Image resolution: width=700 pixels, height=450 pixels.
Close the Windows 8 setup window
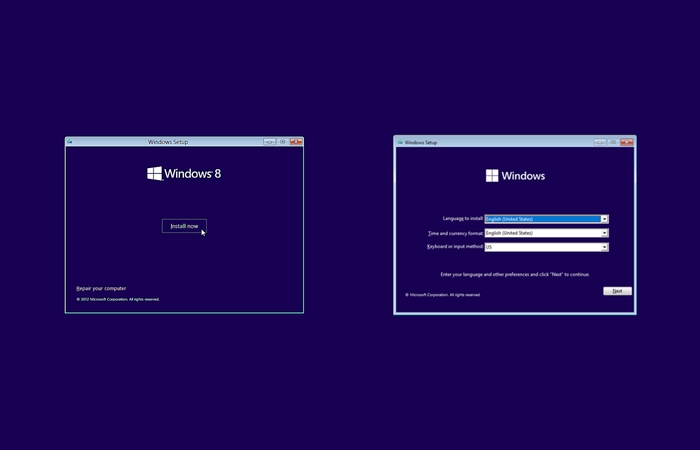pyautogui.click(x=296, y=142)
